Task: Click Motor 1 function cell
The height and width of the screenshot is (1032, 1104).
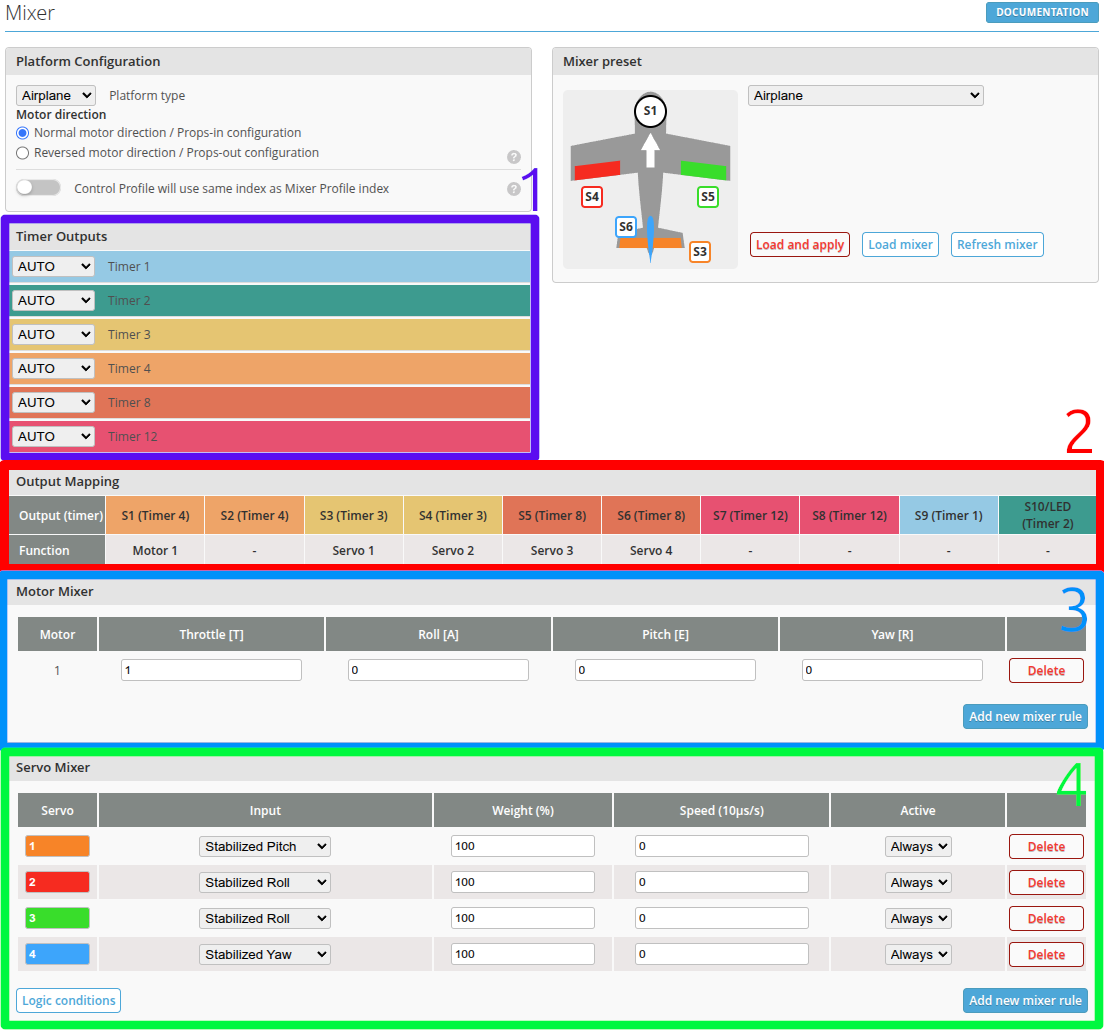Action: 156,550
